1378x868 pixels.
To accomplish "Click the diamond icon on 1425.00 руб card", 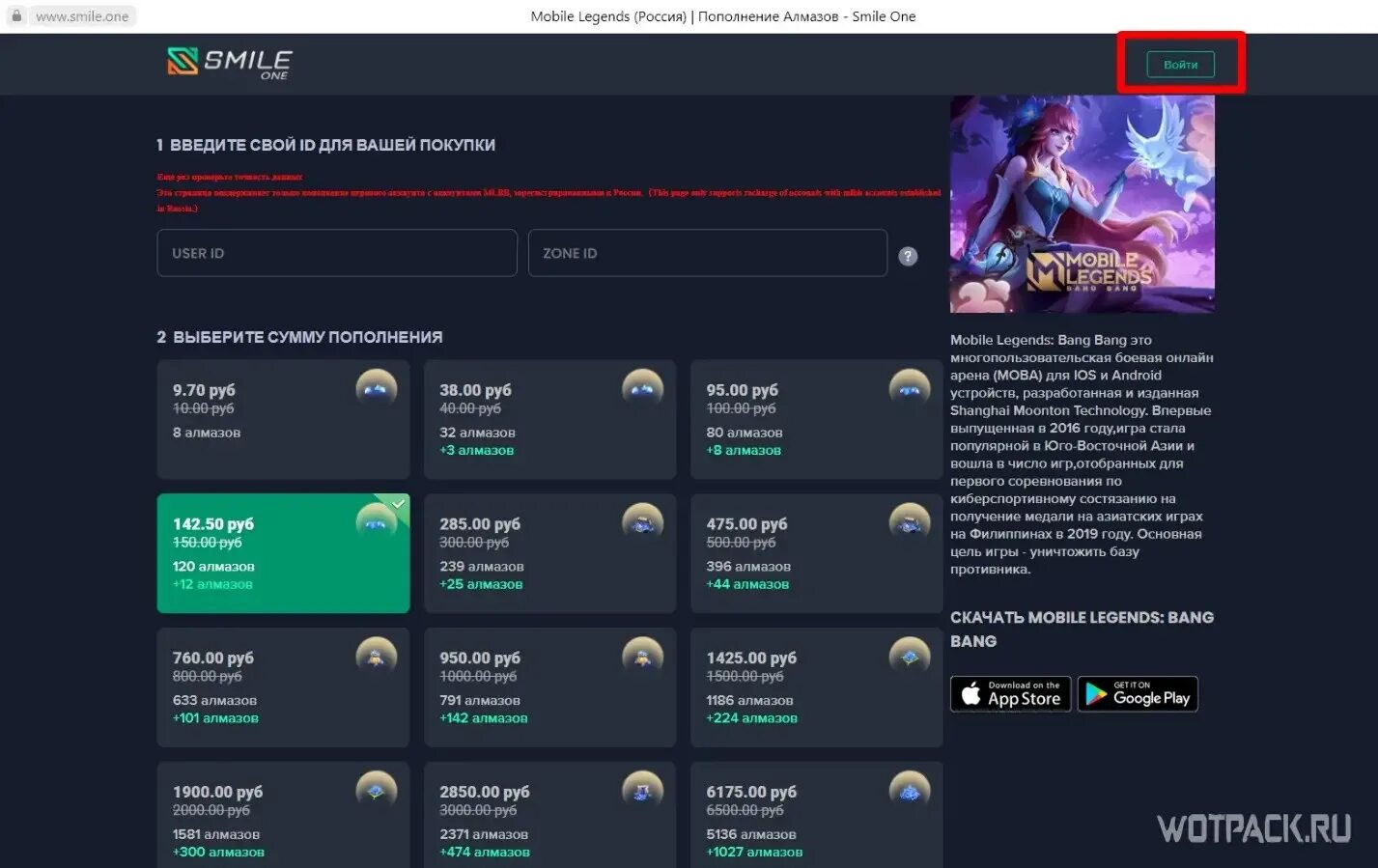I will (x=910, y=658).
